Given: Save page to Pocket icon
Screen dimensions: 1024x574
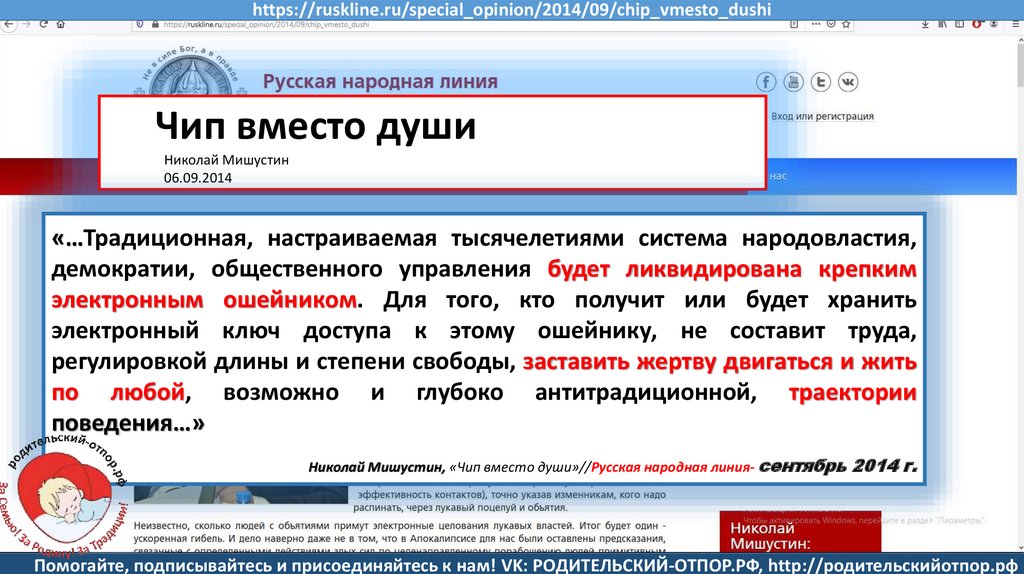Looking at the screenshot, I should click(x=831, y=24).
